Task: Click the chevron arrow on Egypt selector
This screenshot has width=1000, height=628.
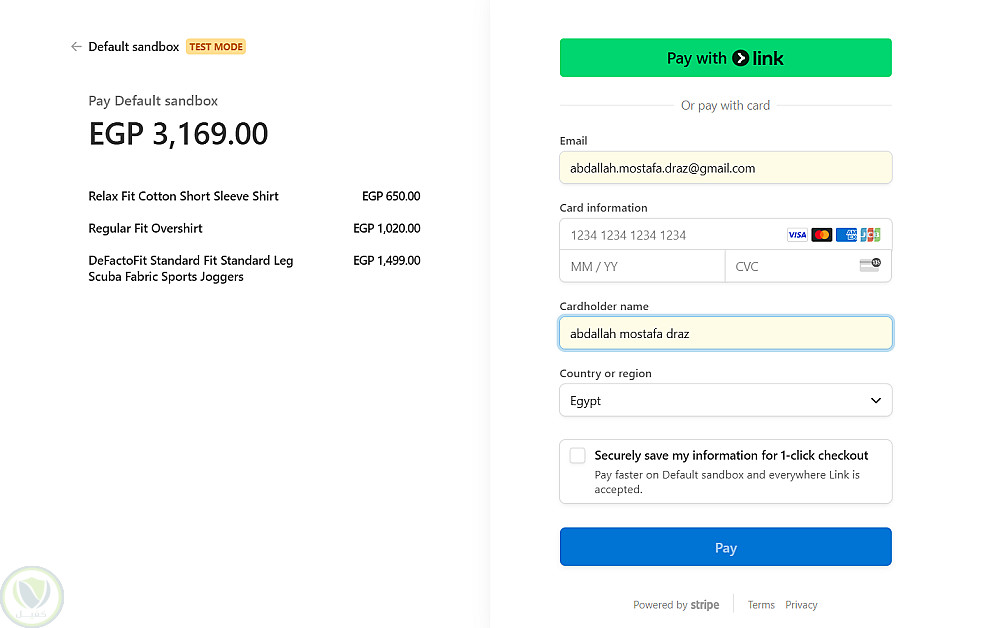Action: coord(876,401)
